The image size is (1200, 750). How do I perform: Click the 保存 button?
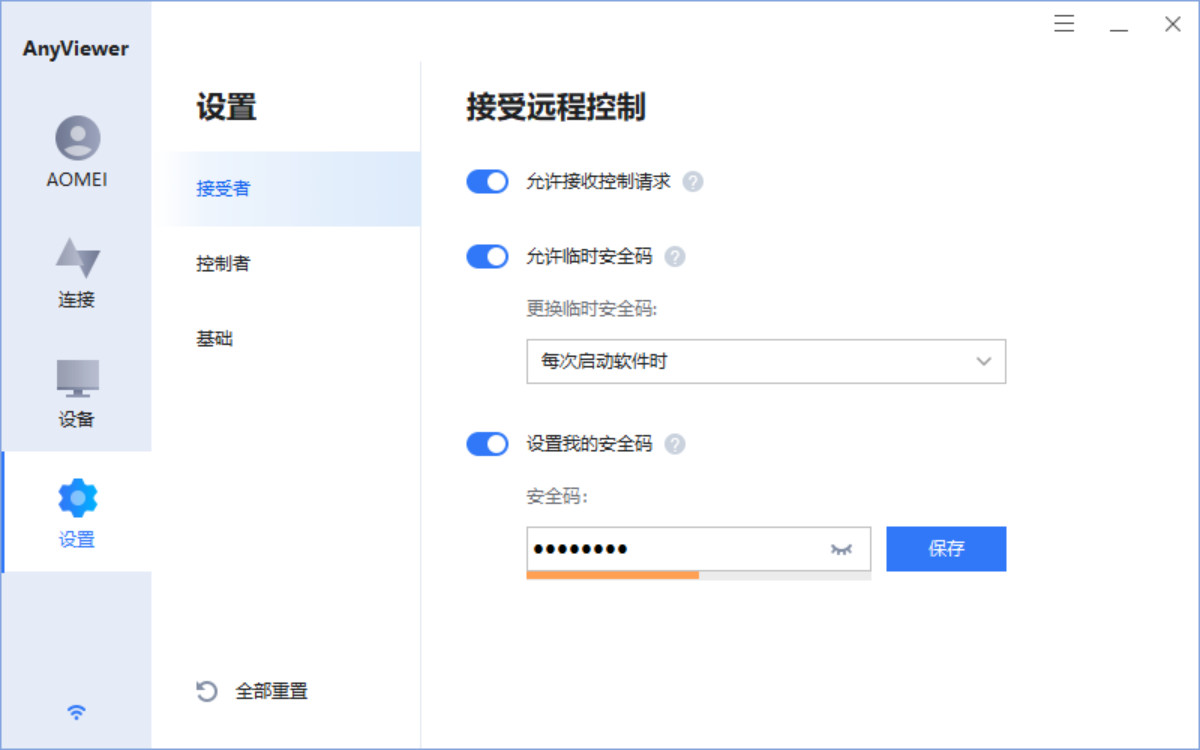(x=946, y=549)
